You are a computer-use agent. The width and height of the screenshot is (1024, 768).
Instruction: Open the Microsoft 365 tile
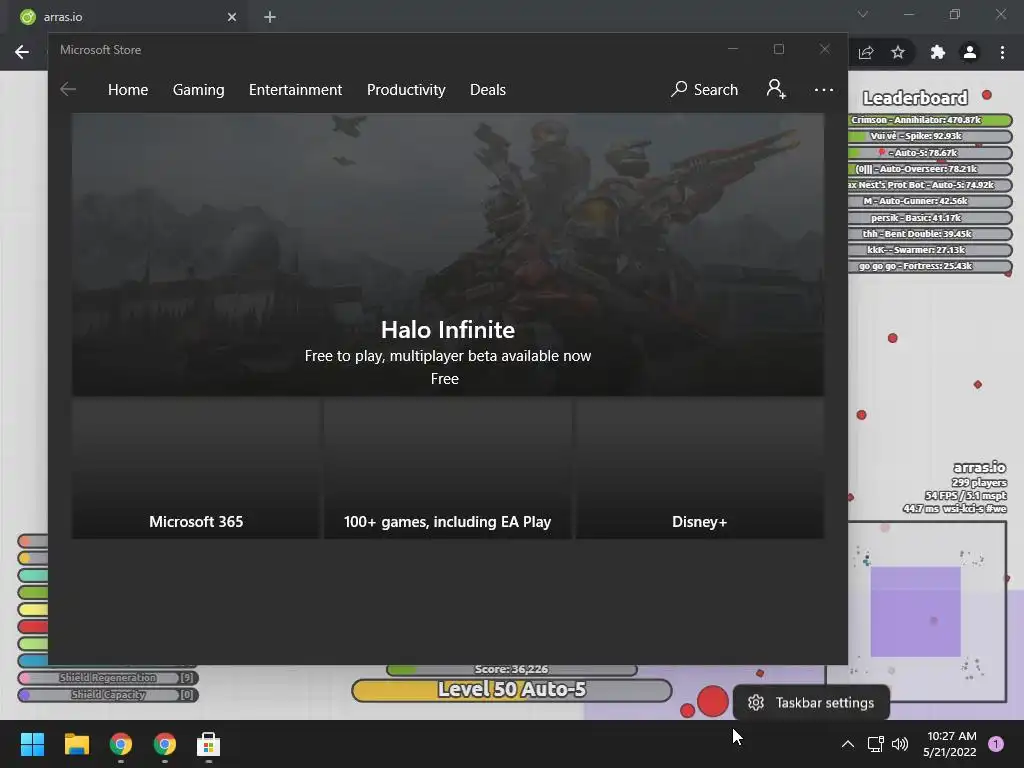[196, 469]
